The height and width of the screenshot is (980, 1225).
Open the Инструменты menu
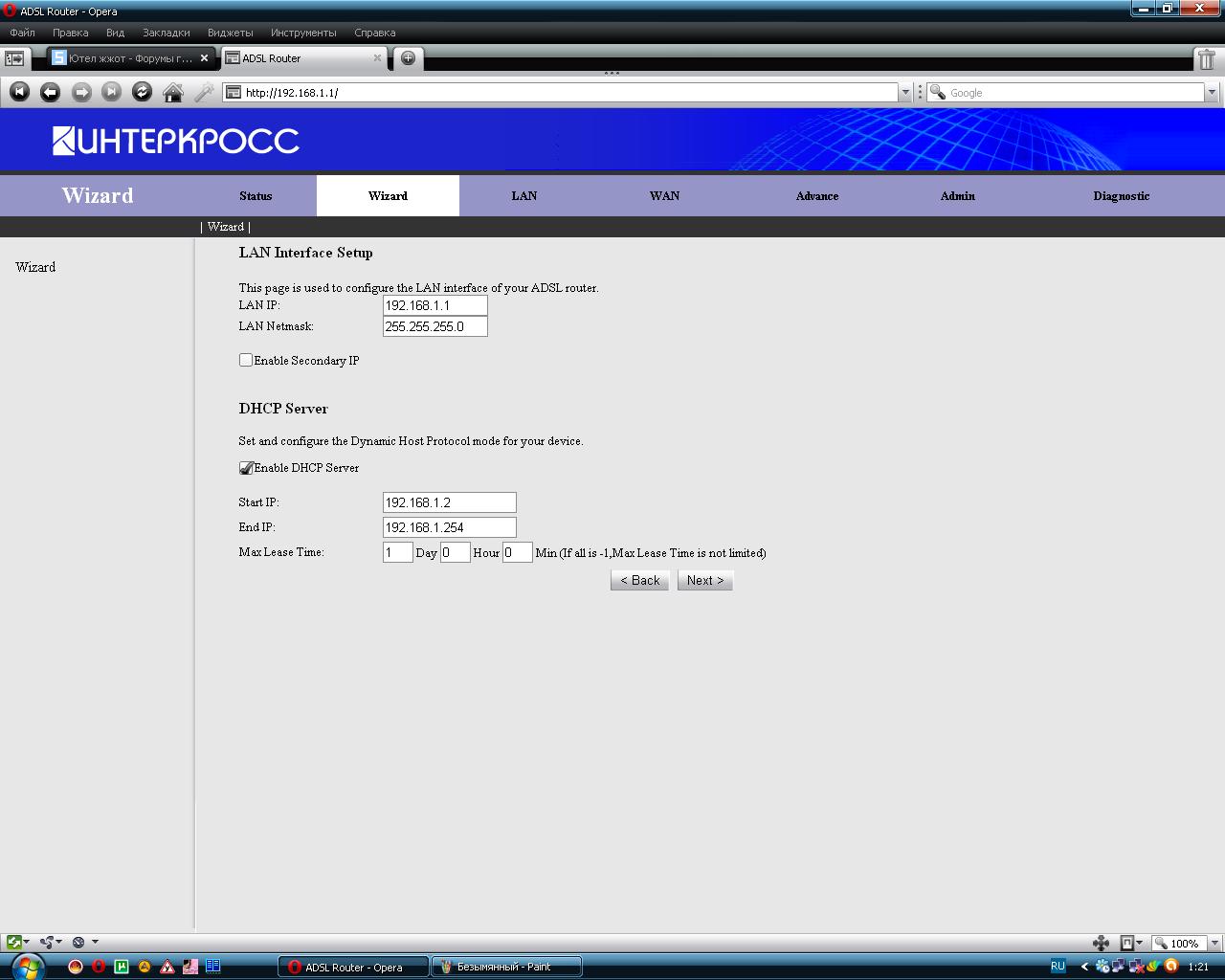(x=303, y=33)
